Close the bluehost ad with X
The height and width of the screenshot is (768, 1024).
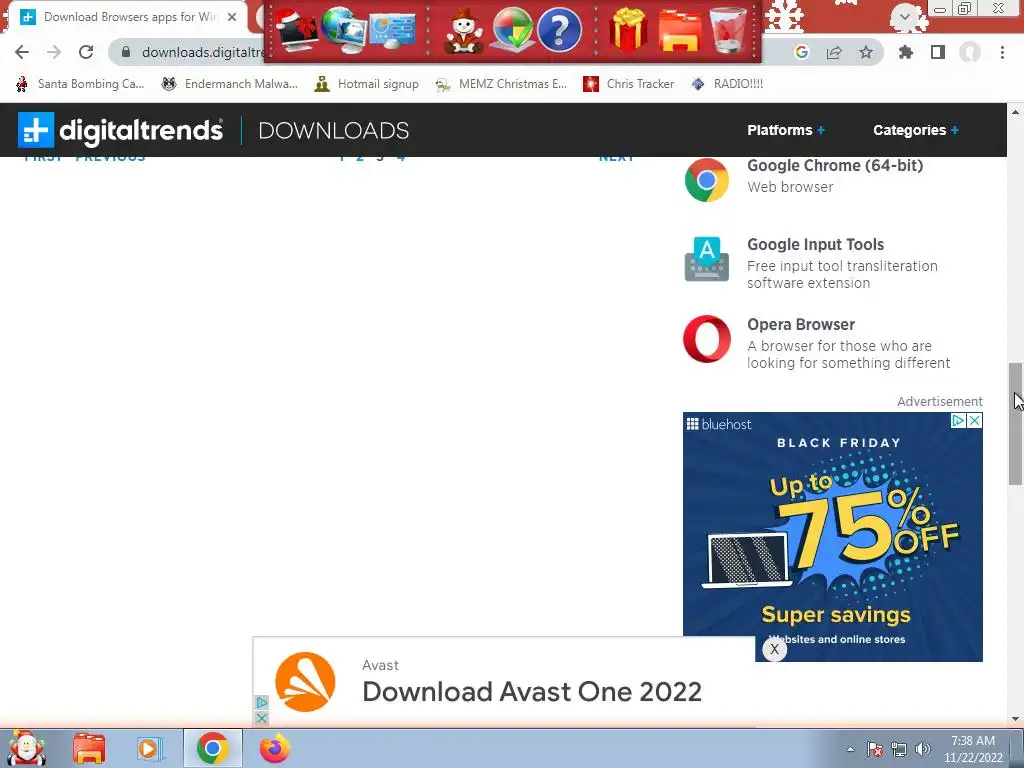(x=974, y=421)
